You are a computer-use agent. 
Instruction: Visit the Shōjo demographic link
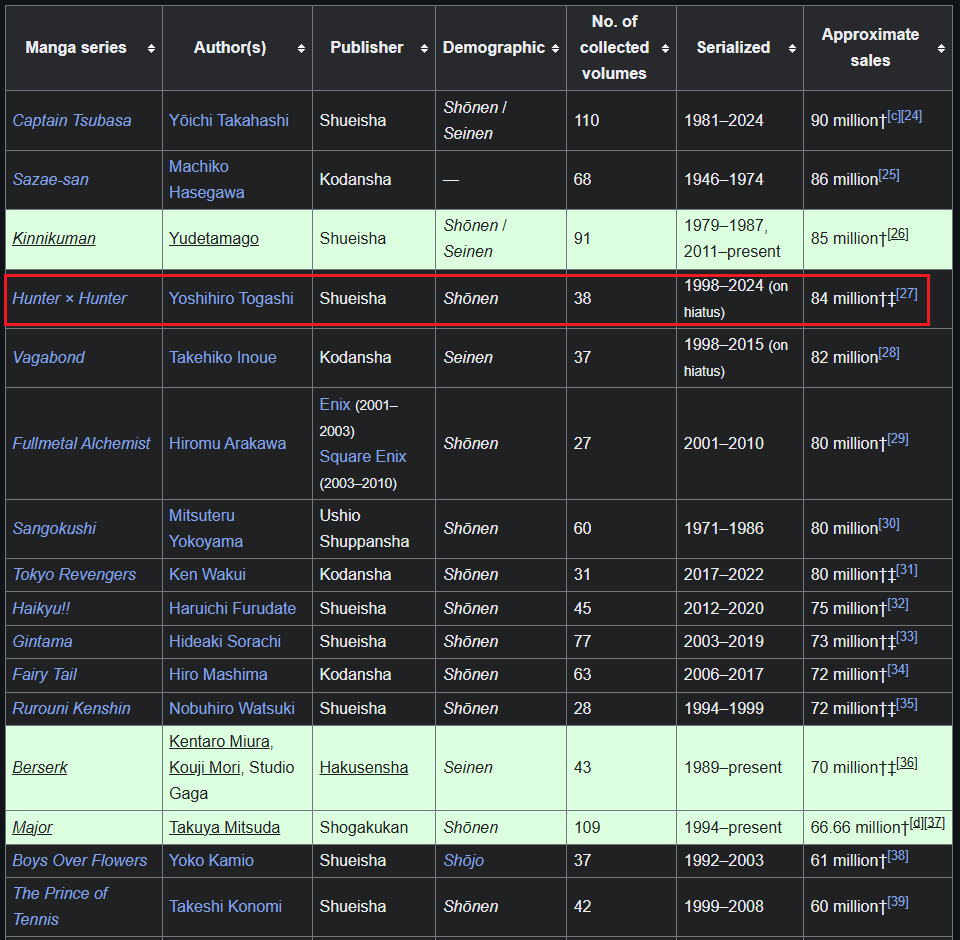click(463, 860)
